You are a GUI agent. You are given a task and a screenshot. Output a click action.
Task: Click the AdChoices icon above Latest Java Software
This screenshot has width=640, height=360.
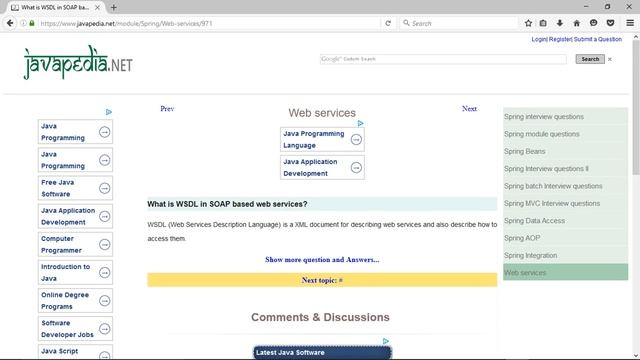click(386, 341)
